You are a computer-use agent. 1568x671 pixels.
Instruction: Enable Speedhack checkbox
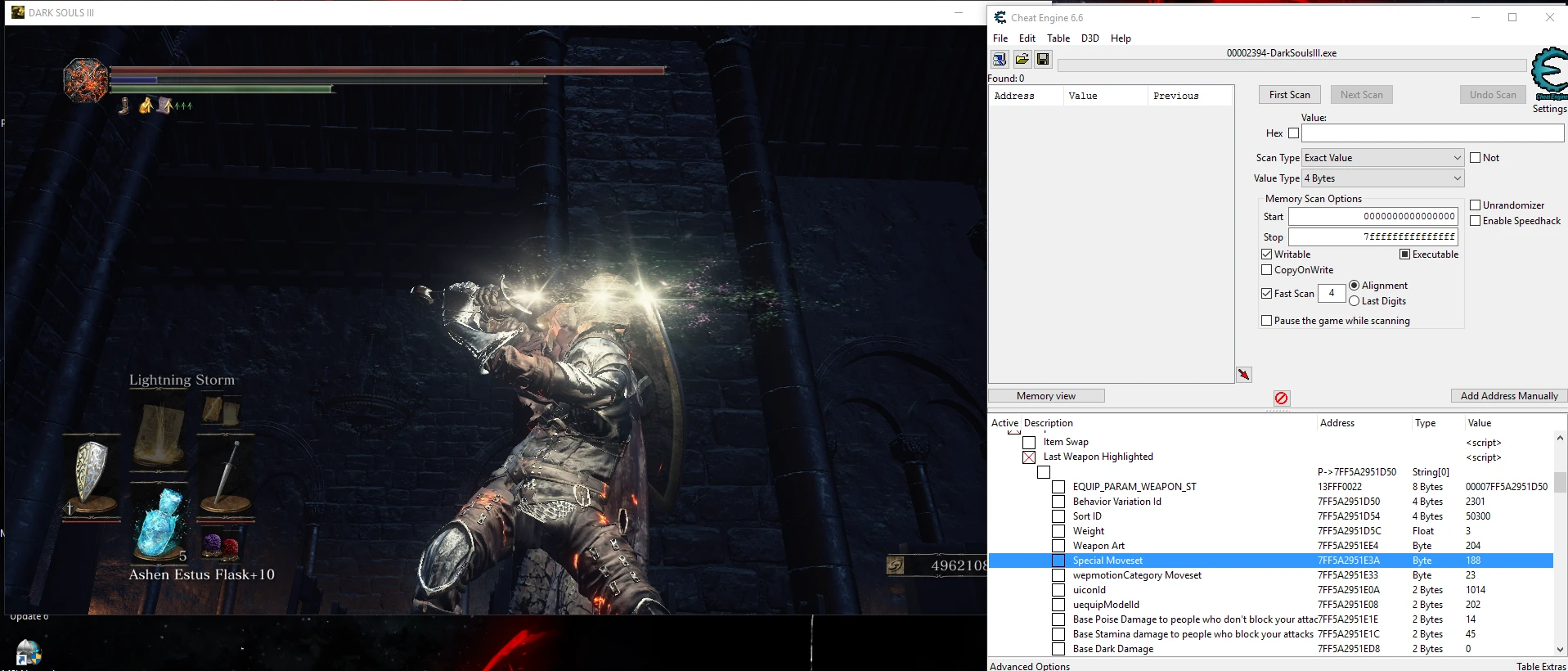(1476, 221)
